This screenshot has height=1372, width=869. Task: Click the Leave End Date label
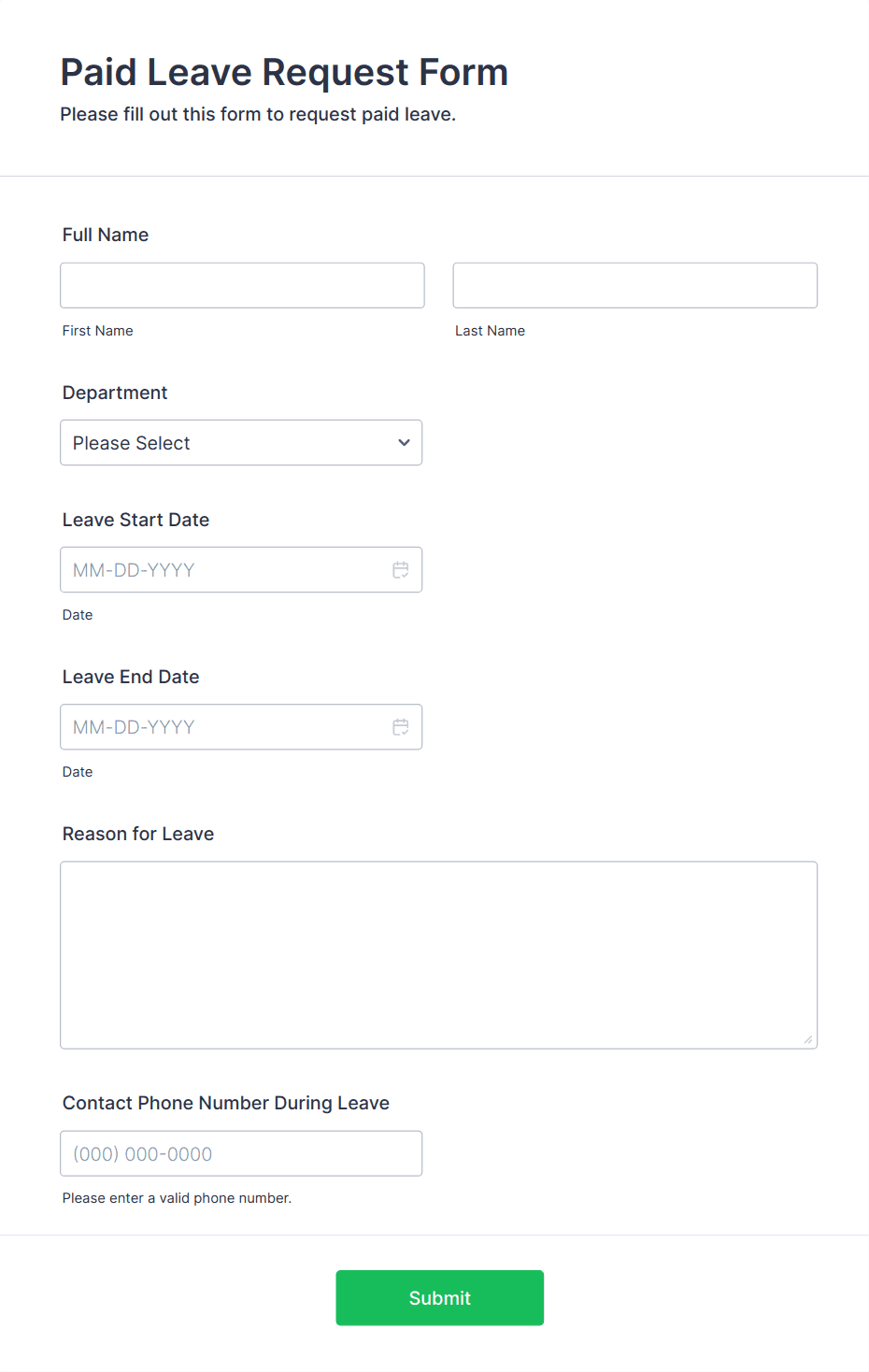131,677
